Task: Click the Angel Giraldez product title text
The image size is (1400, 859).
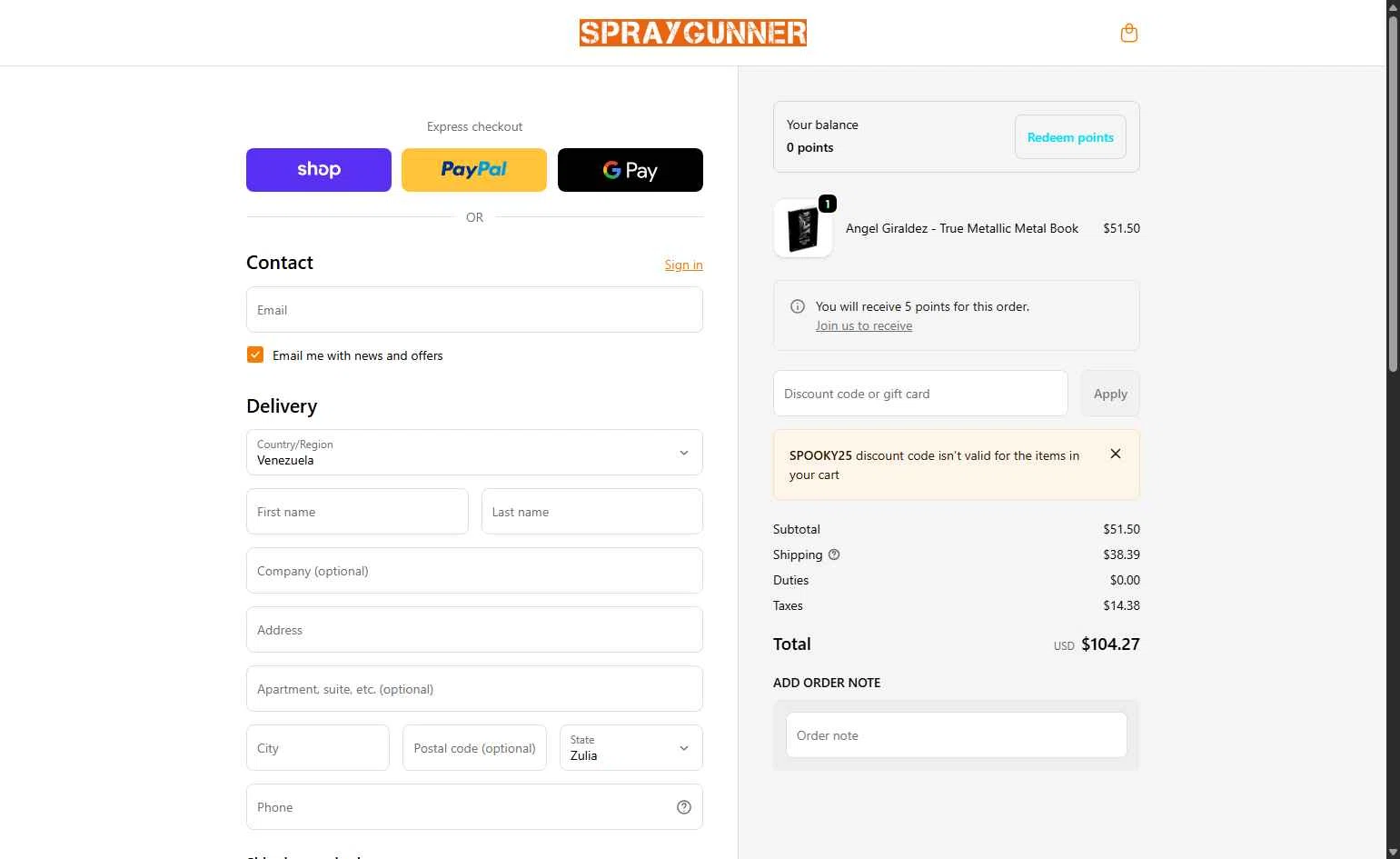Action: click(x=962, y=228)
